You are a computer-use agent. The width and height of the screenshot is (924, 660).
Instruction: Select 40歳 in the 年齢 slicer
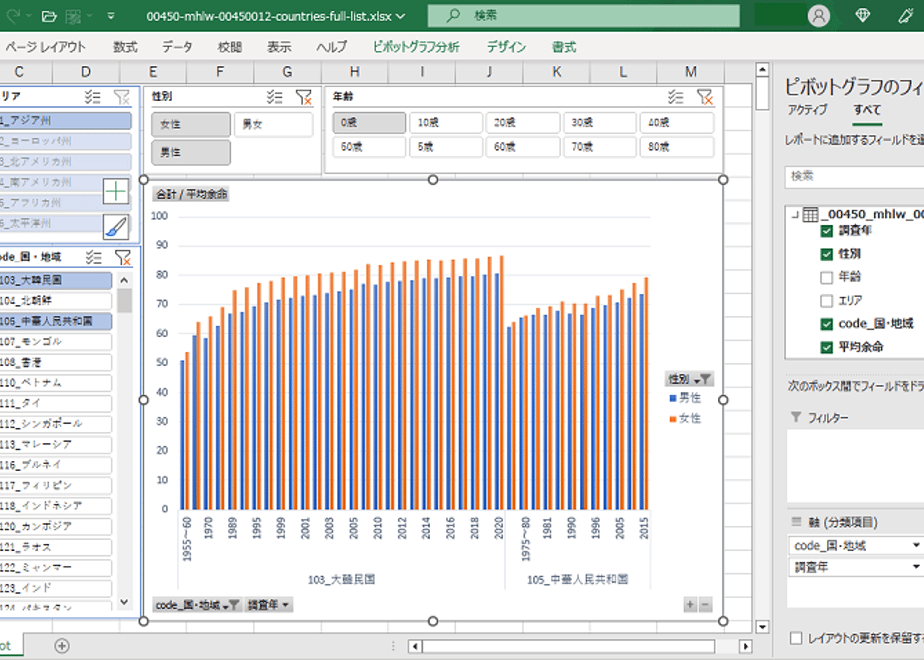coord(676,123)
